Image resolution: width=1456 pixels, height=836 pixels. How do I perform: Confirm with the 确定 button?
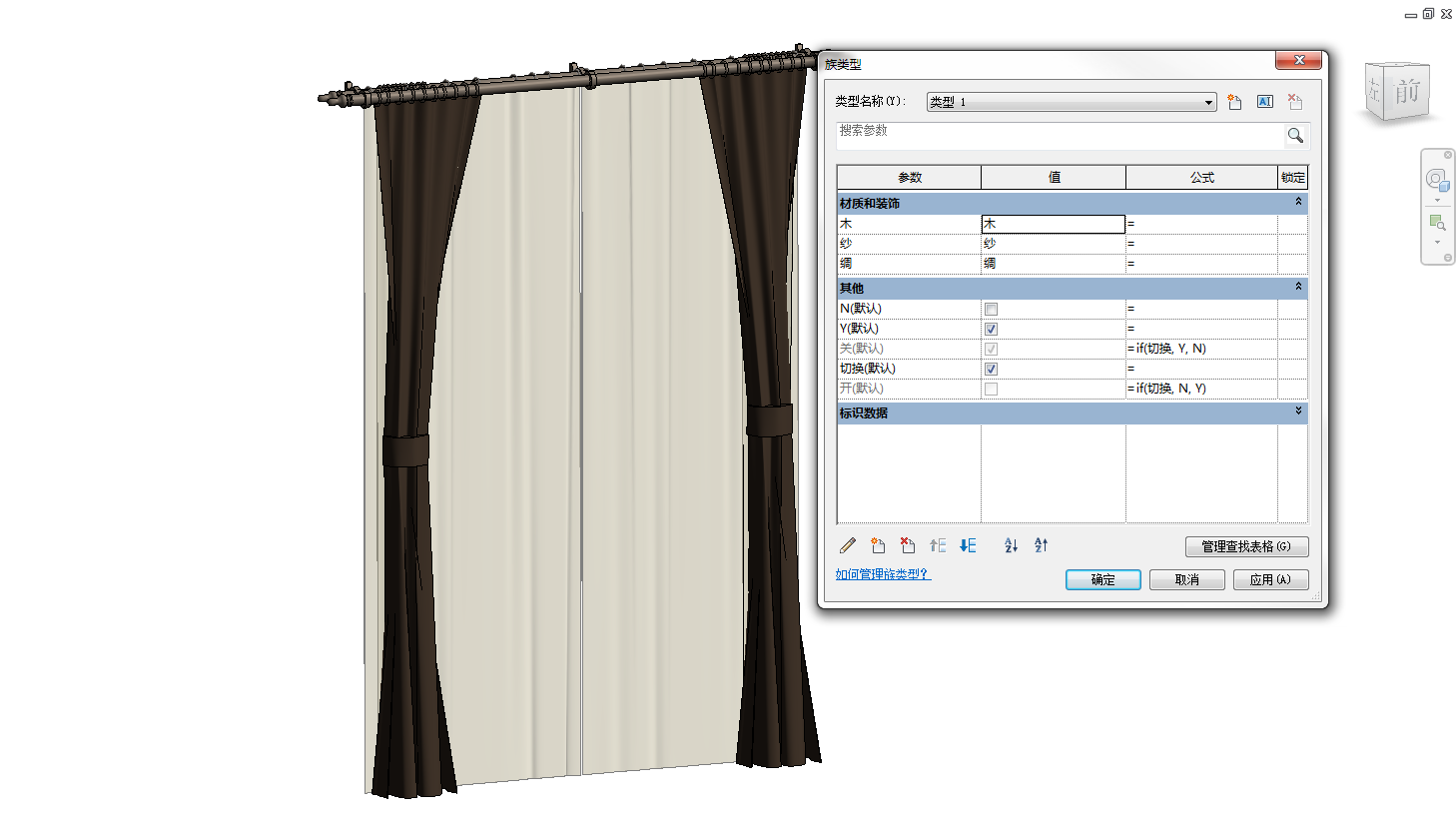pos(1103,580)
